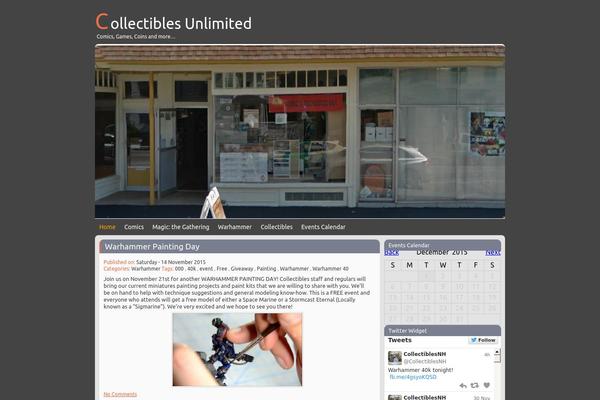Select the Free tag

[222, 269]
